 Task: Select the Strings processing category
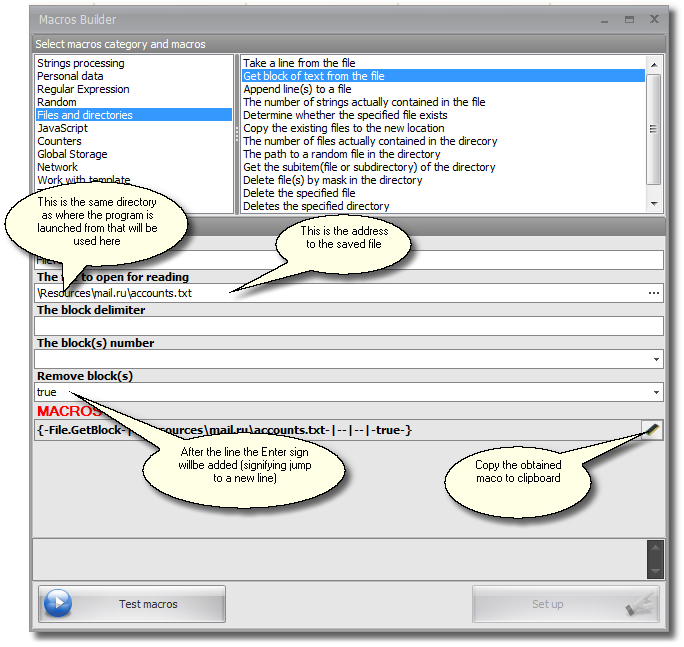81,63
